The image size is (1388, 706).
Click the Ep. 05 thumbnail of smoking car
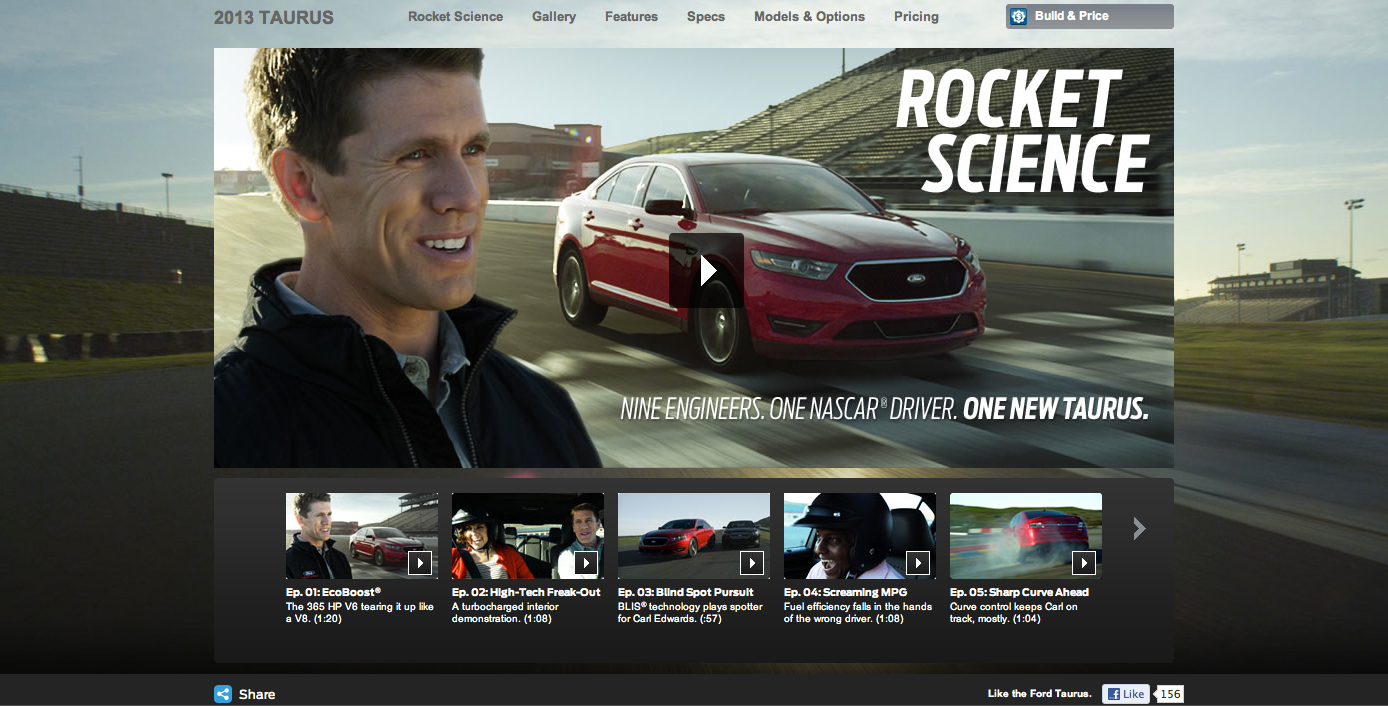[x=1026, y=536]
